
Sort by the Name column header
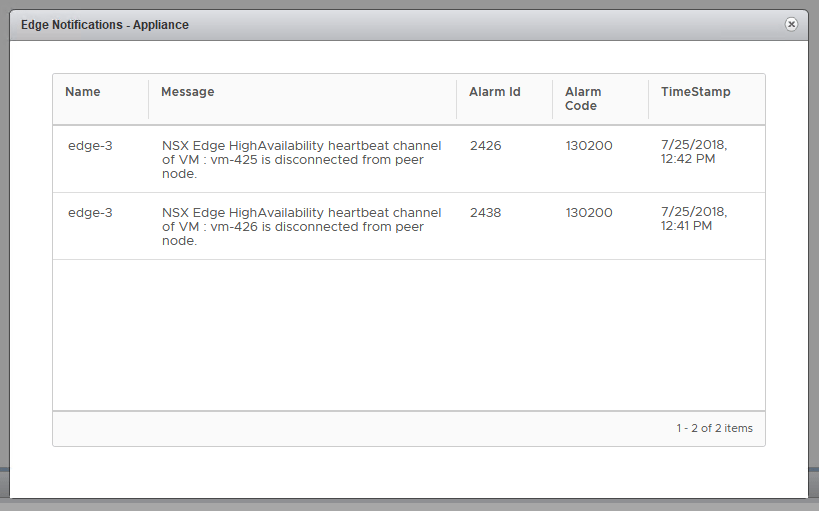83,92
